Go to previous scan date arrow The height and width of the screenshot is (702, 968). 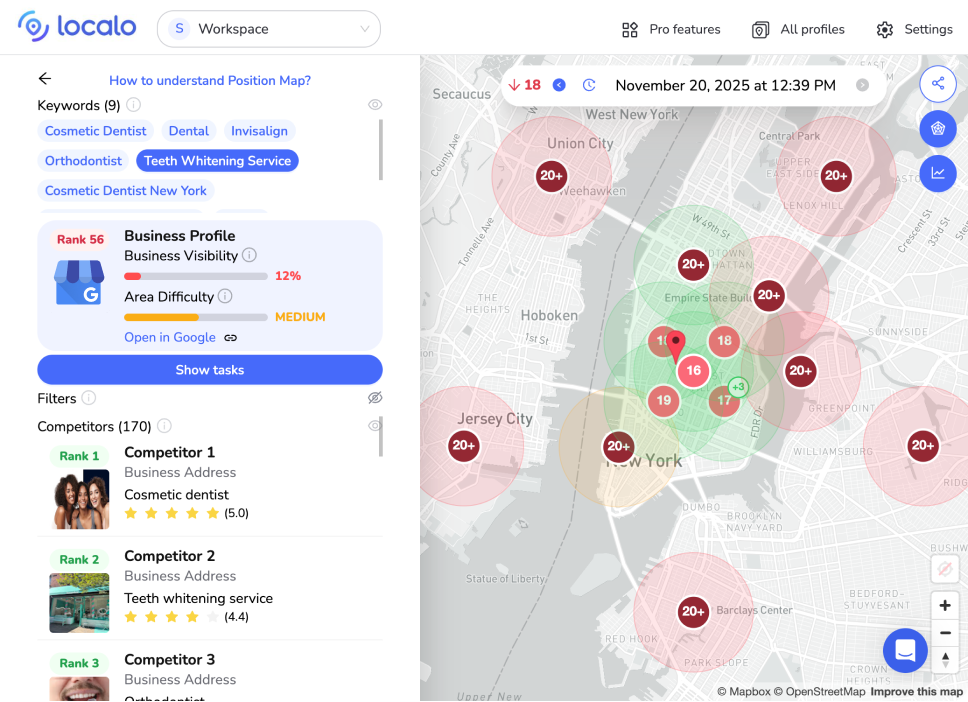pos(559,85)
